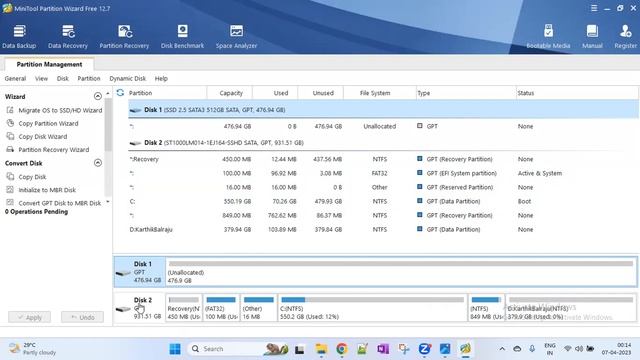Open Partition Recovery tool

tap(124, 37)
